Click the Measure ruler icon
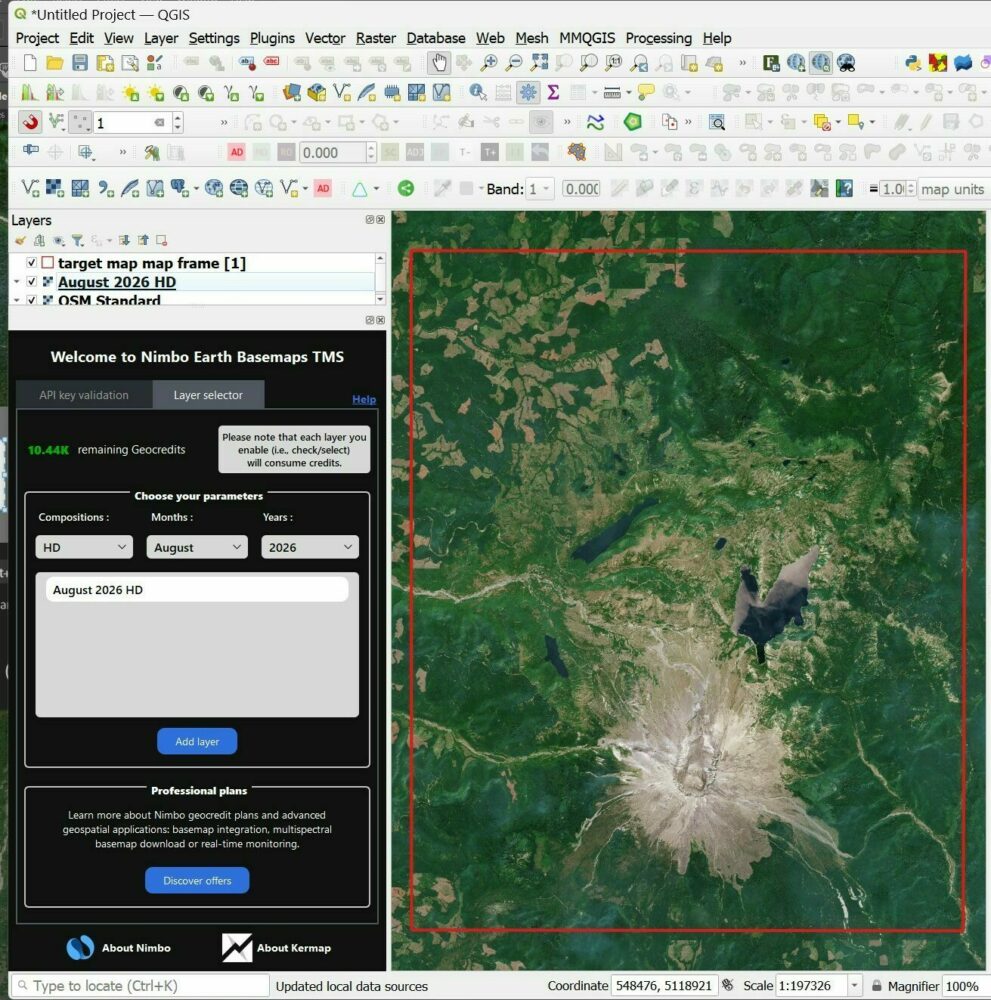The width and height of the screenshot is (991, 1000). tap(612, 92)
